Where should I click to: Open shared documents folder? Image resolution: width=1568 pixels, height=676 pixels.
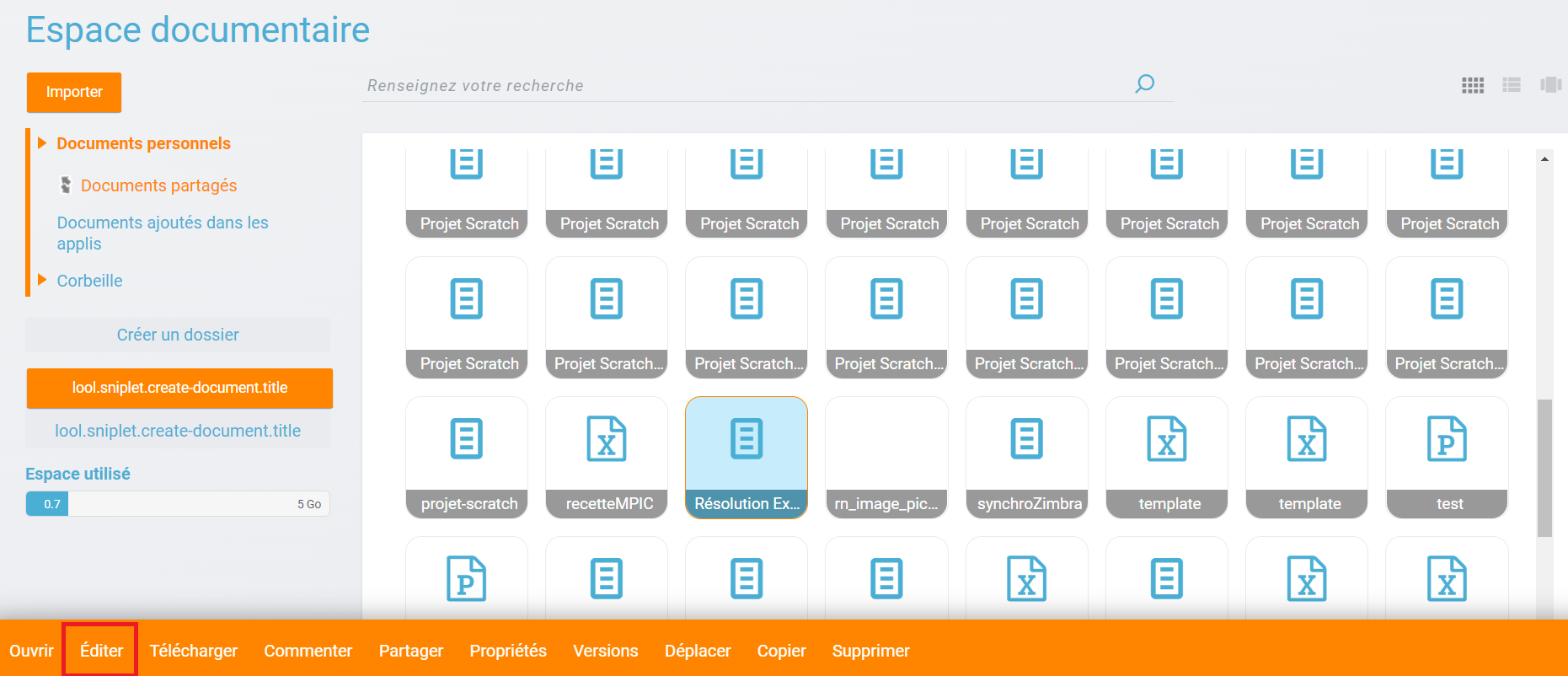coord(158,185)
